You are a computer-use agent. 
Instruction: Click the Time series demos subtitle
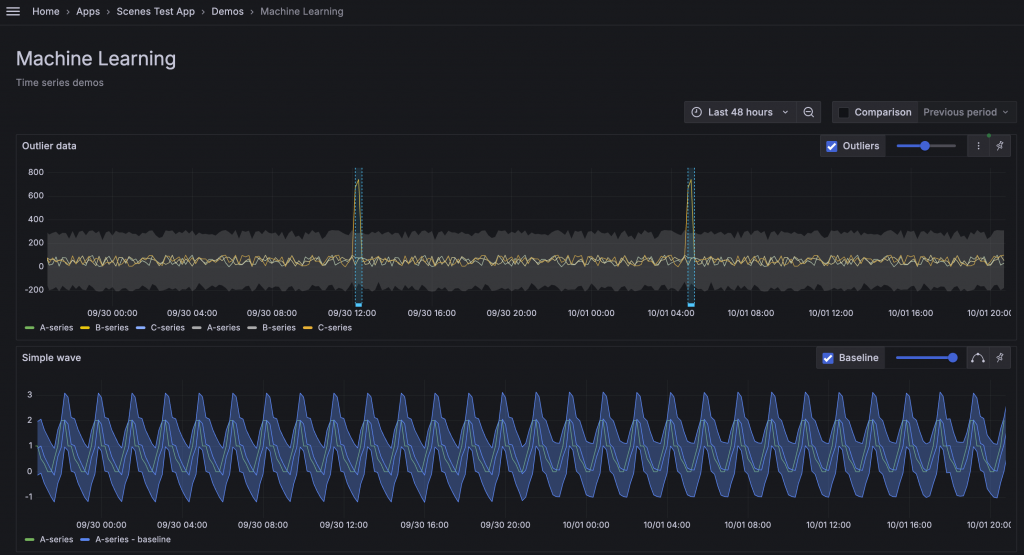click(59, 83)
